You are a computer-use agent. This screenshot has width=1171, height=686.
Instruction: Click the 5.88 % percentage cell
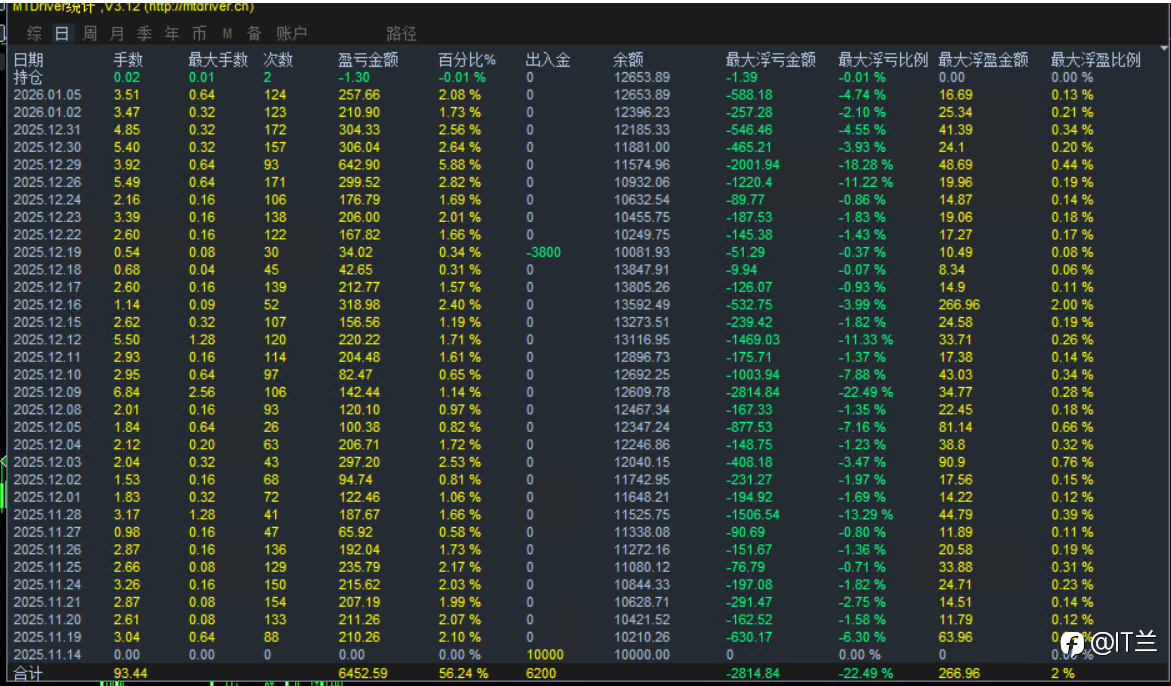459,165
